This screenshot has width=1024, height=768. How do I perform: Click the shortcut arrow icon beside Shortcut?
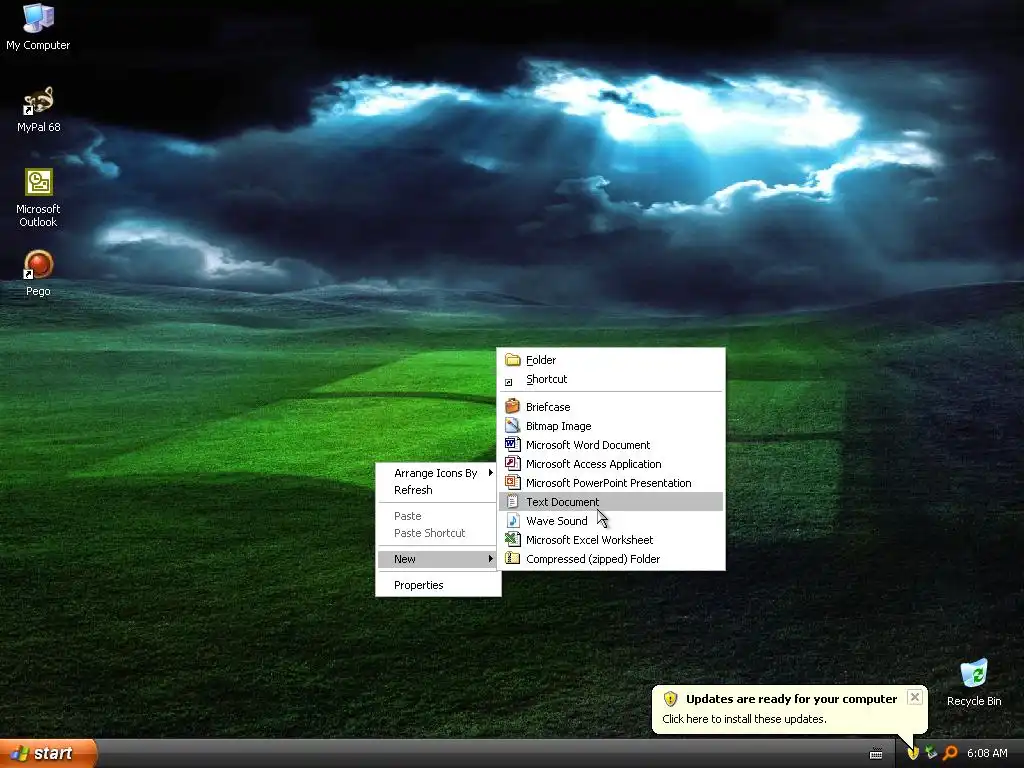(x=509, y=382)
